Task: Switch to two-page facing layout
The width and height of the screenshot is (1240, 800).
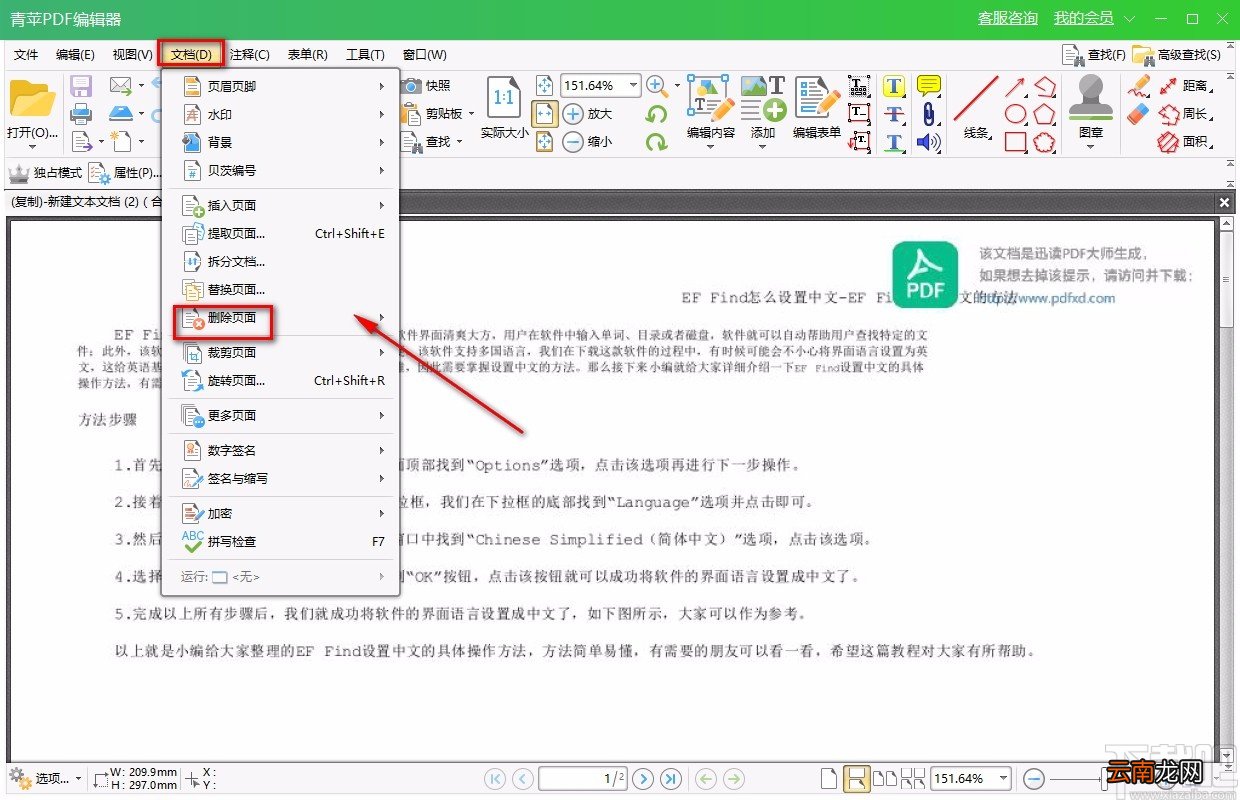Action: click(x=885, y=778)
